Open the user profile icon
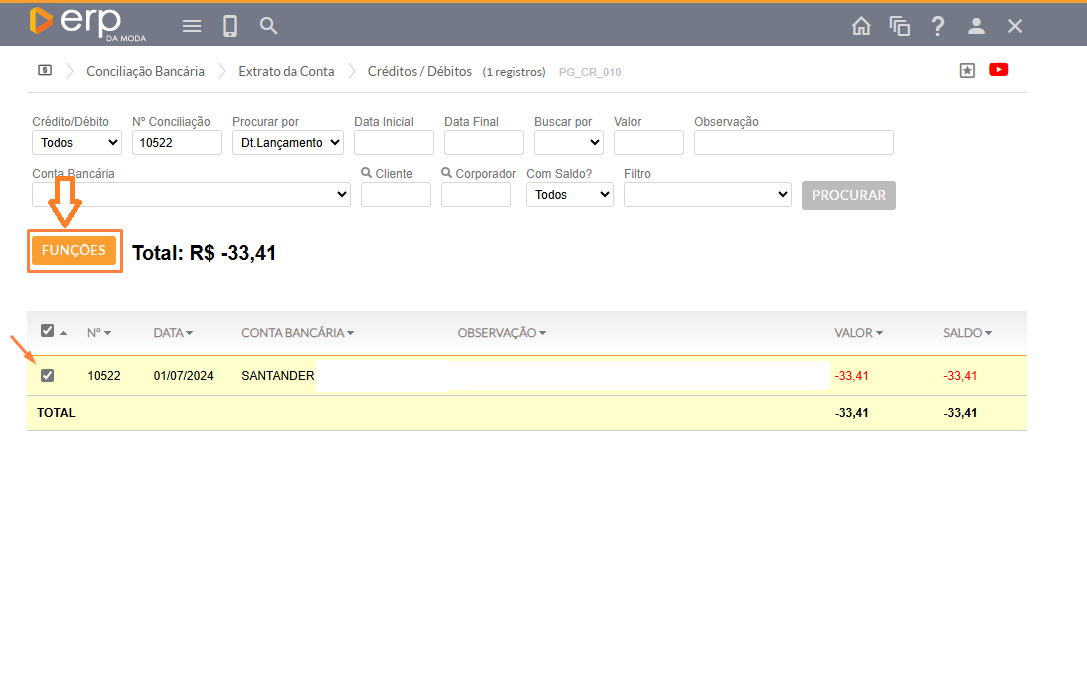The height and width of the screenshot is (678, 1087). pos(976,26)
